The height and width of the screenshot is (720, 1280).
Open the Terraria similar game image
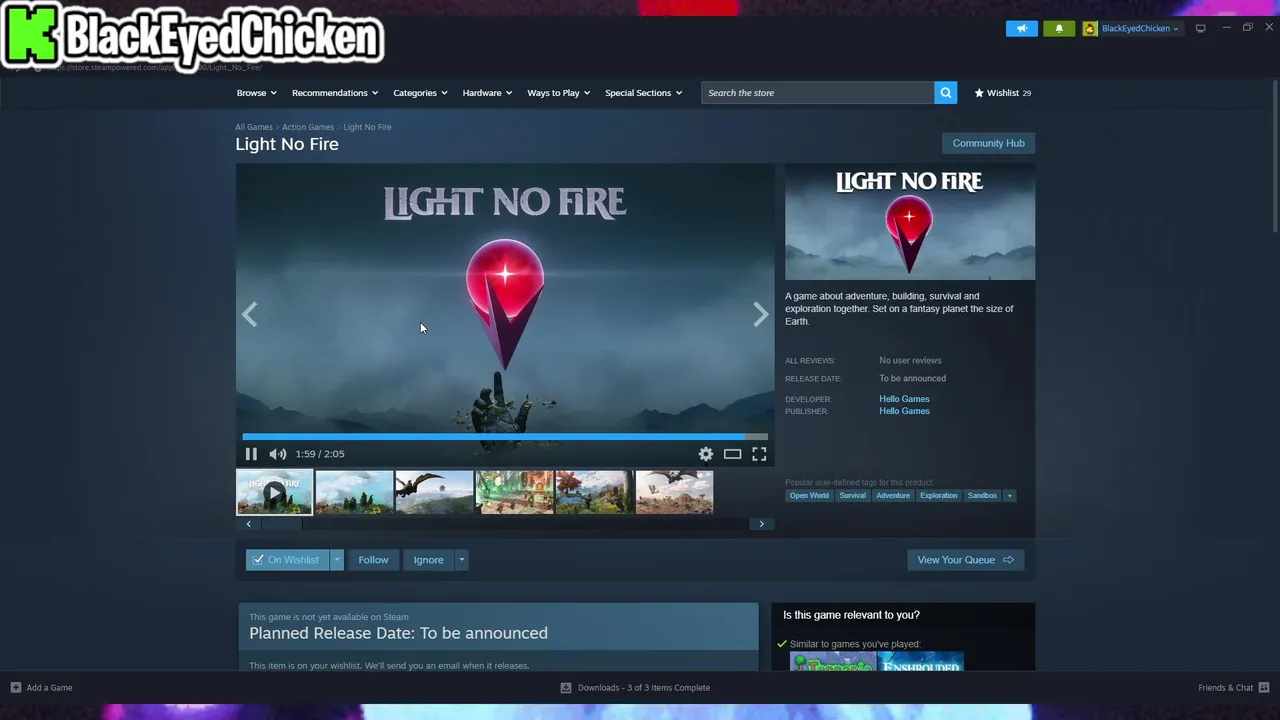point(833,662)
